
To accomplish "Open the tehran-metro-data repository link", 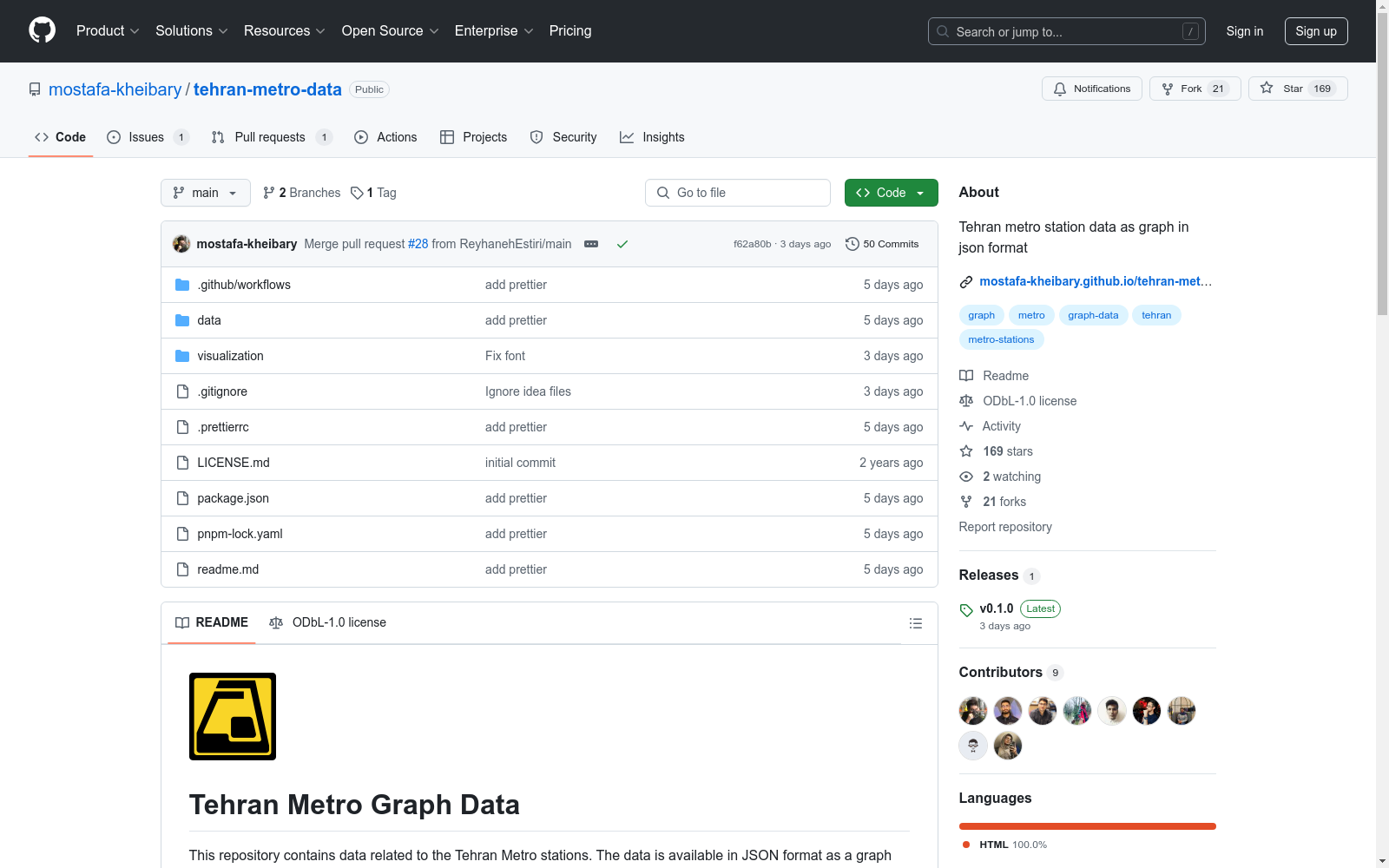I will pyautogui.click(x=267, y=89).
